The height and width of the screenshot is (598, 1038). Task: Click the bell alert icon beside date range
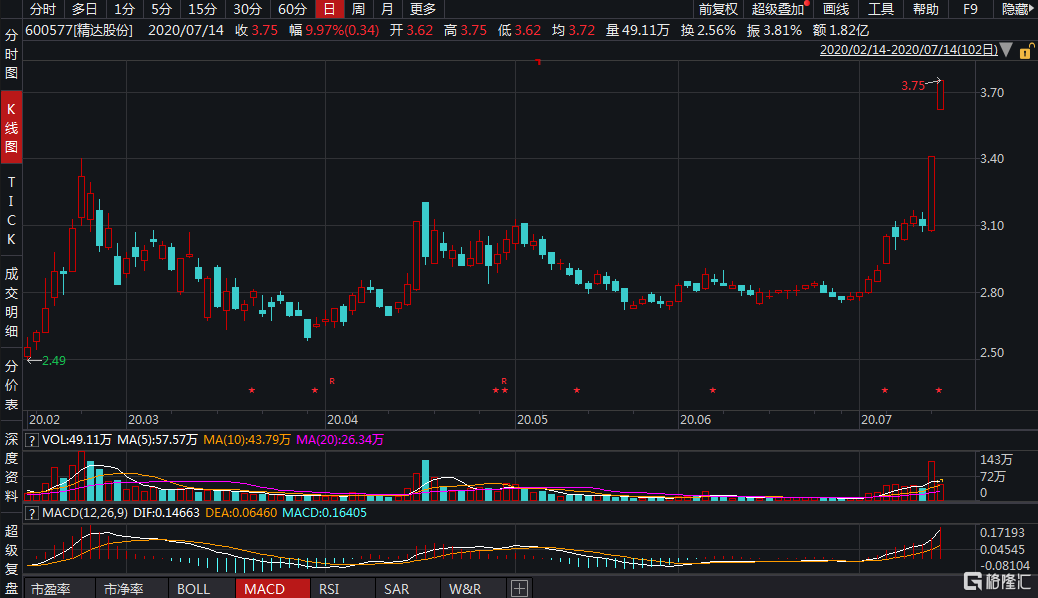[x=1025, y=49]
